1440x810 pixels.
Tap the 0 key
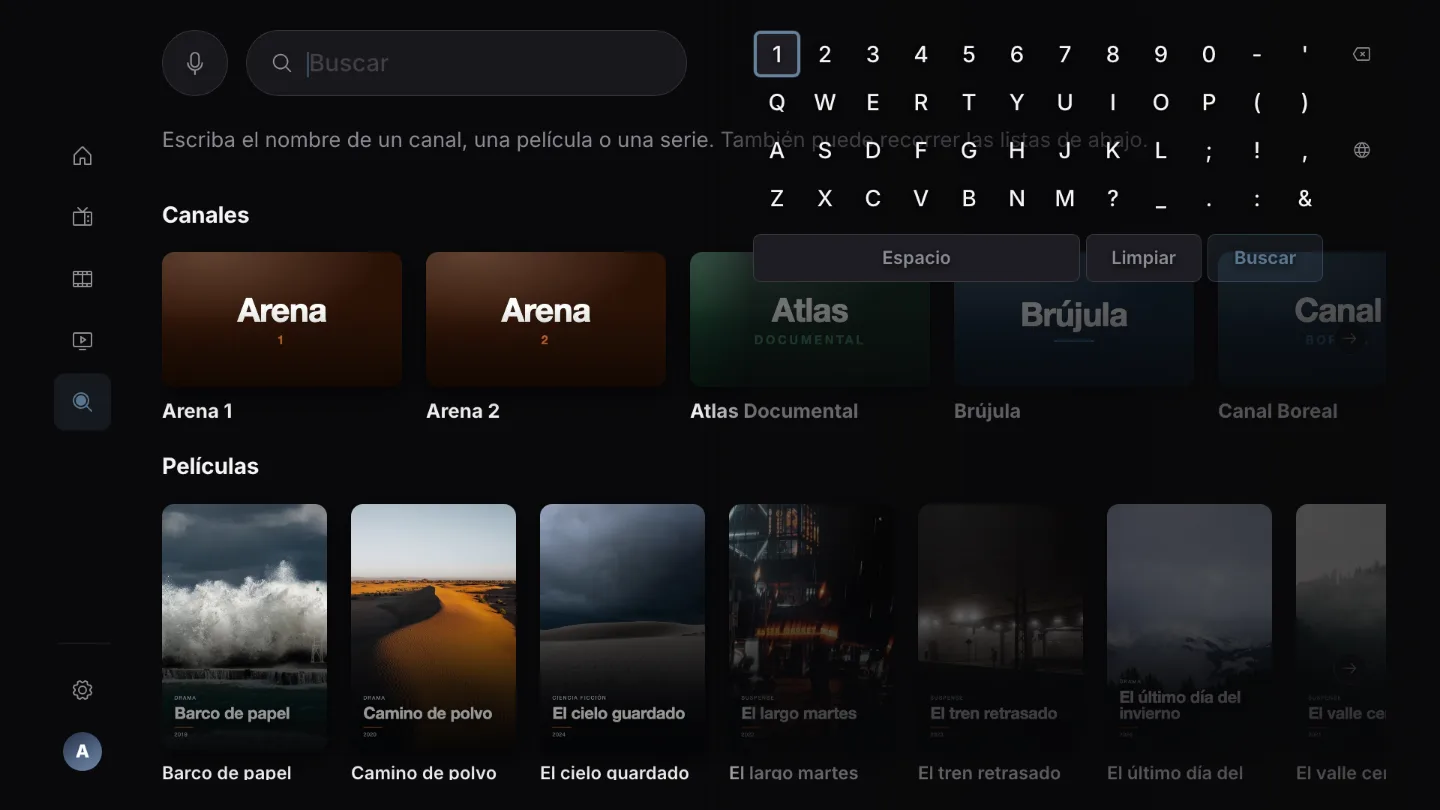pos(1209,54)
